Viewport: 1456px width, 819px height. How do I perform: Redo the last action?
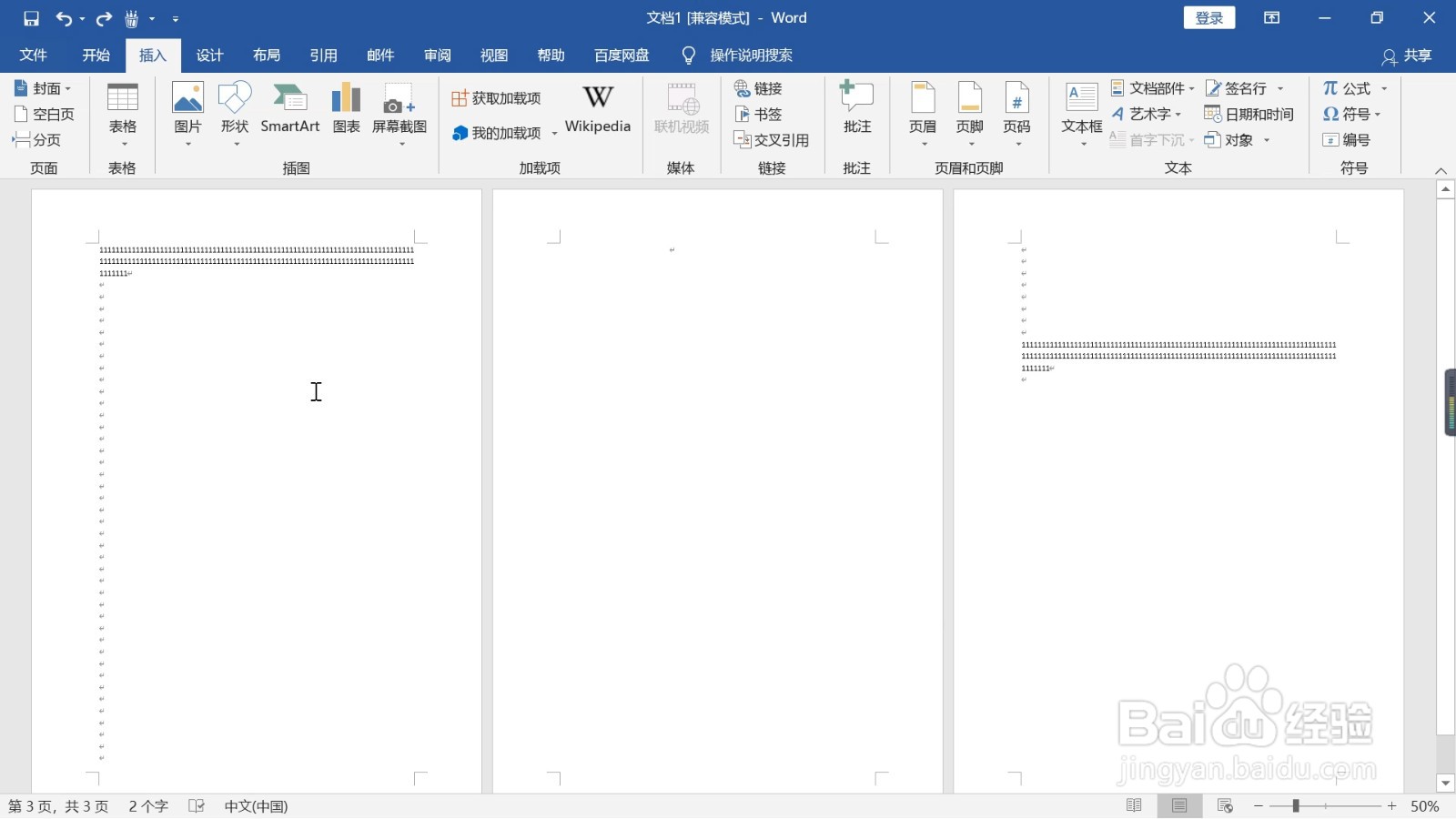104,18
